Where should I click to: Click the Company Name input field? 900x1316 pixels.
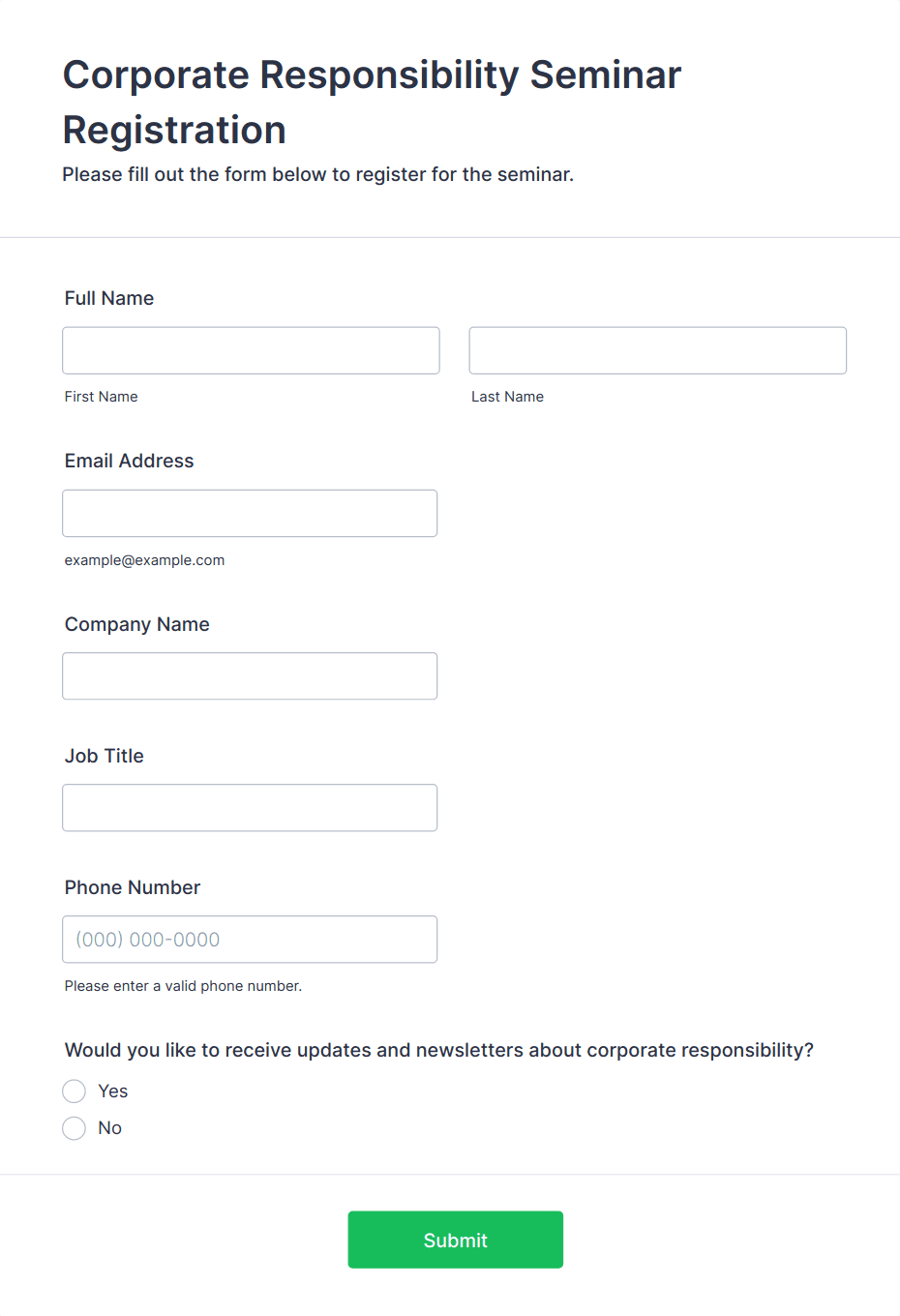[250, 675]
